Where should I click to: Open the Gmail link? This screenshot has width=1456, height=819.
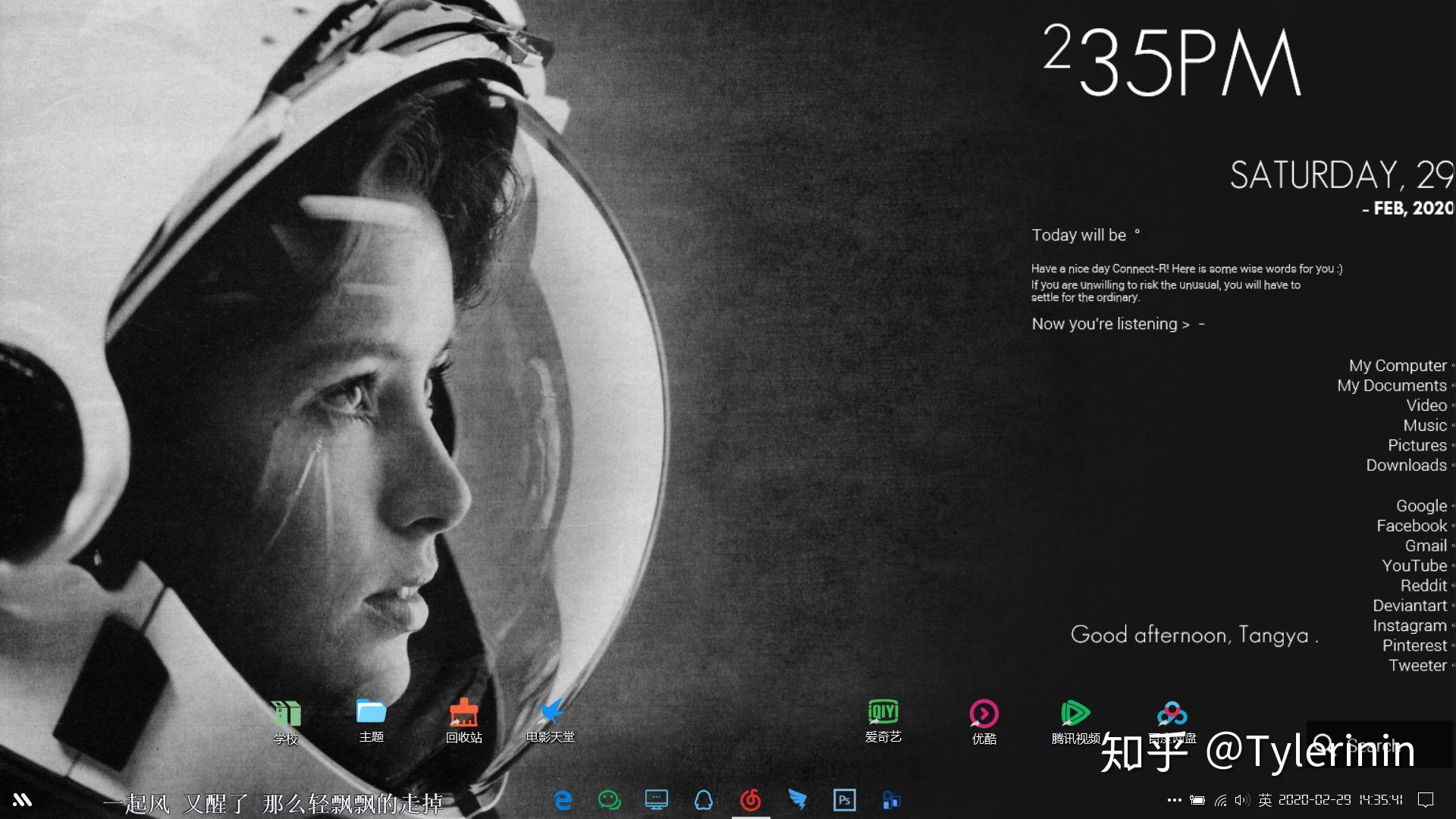coord(1426,546)
